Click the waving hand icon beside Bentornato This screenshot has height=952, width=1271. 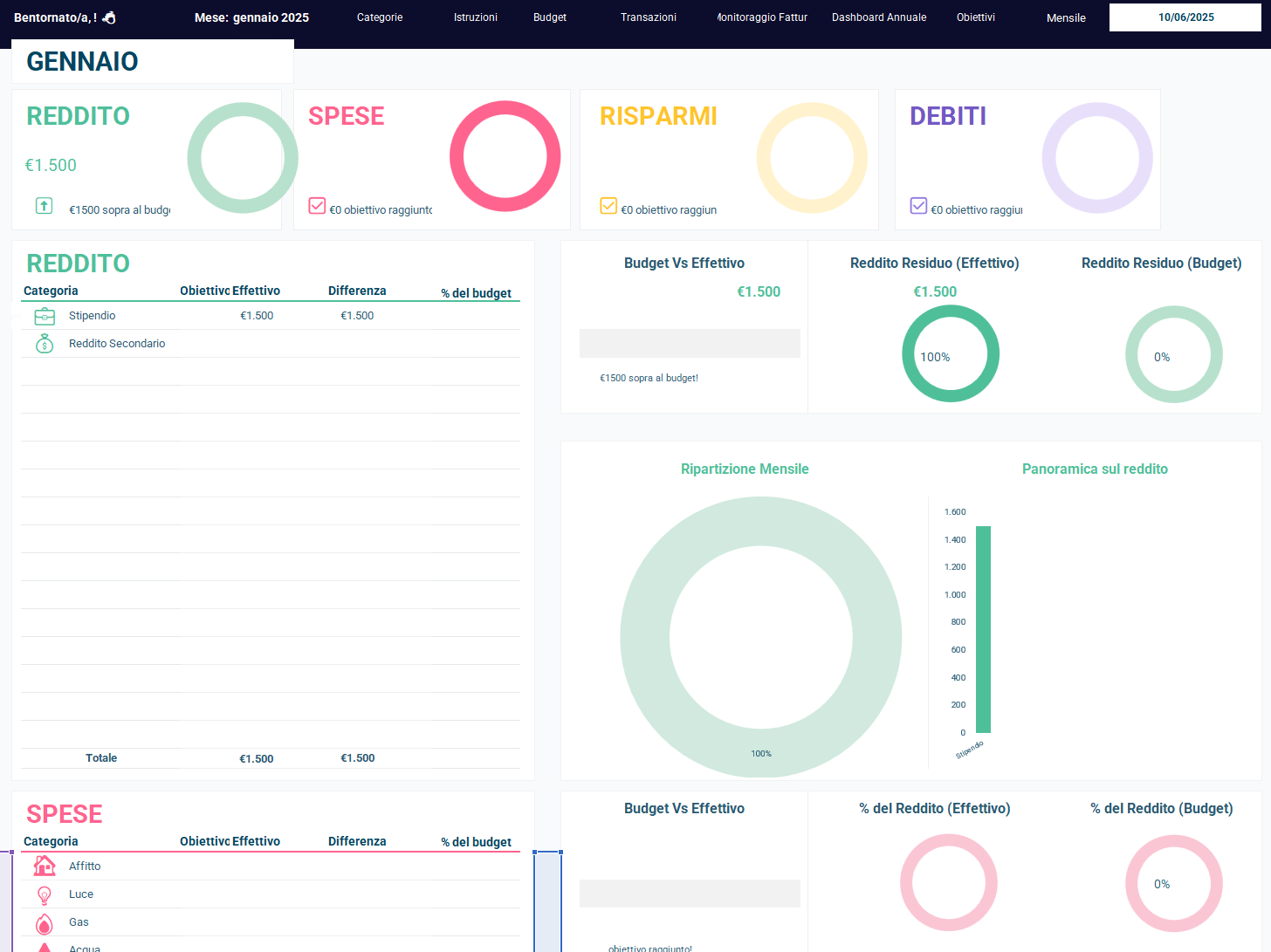(x=109, y=17)
